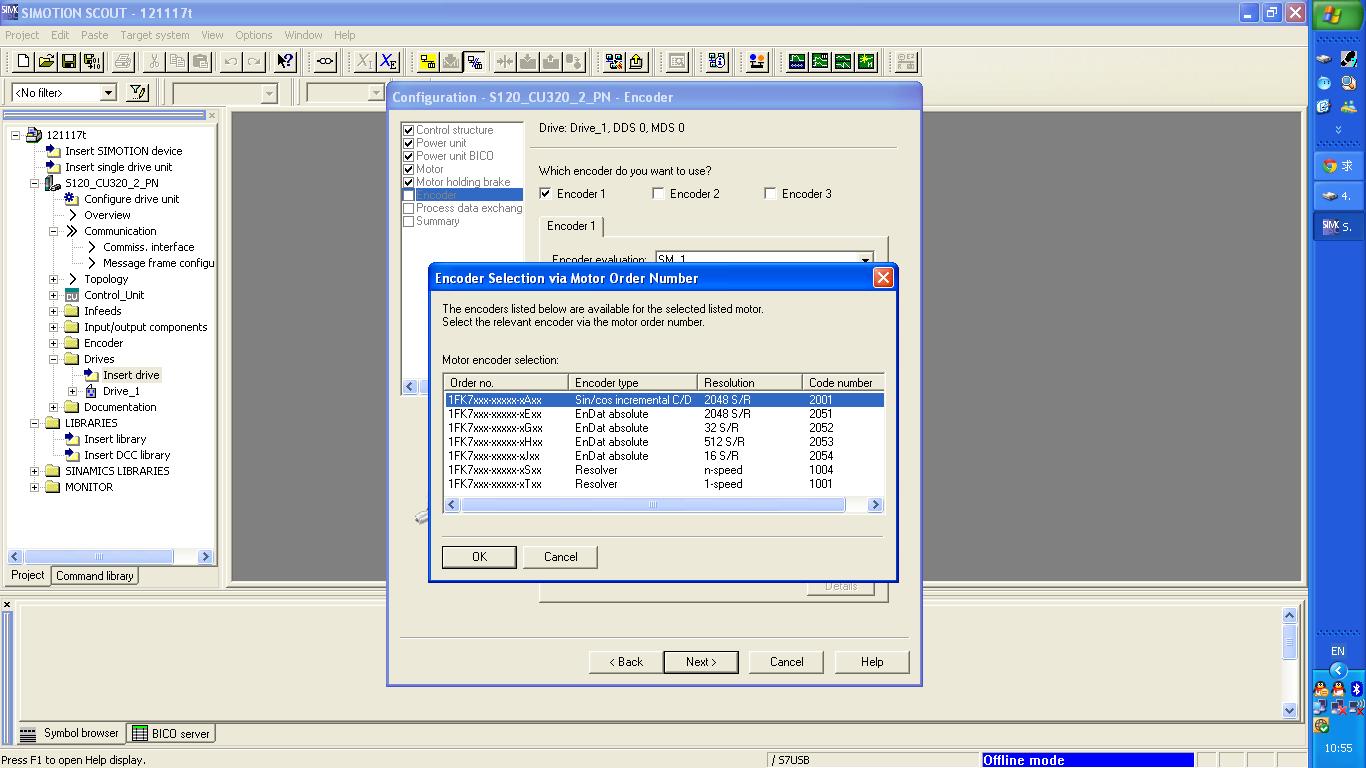The image size is (1366, 768).
Task: Click the first green trace icon
Action: pyautogui.click(x=797, y=62)
